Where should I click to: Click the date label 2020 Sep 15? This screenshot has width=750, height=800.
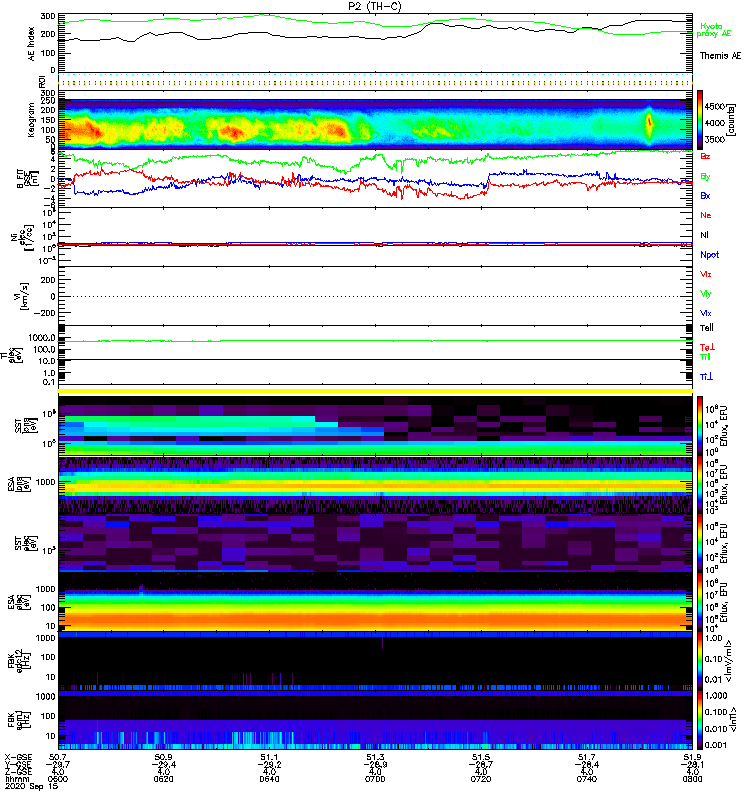31,786
